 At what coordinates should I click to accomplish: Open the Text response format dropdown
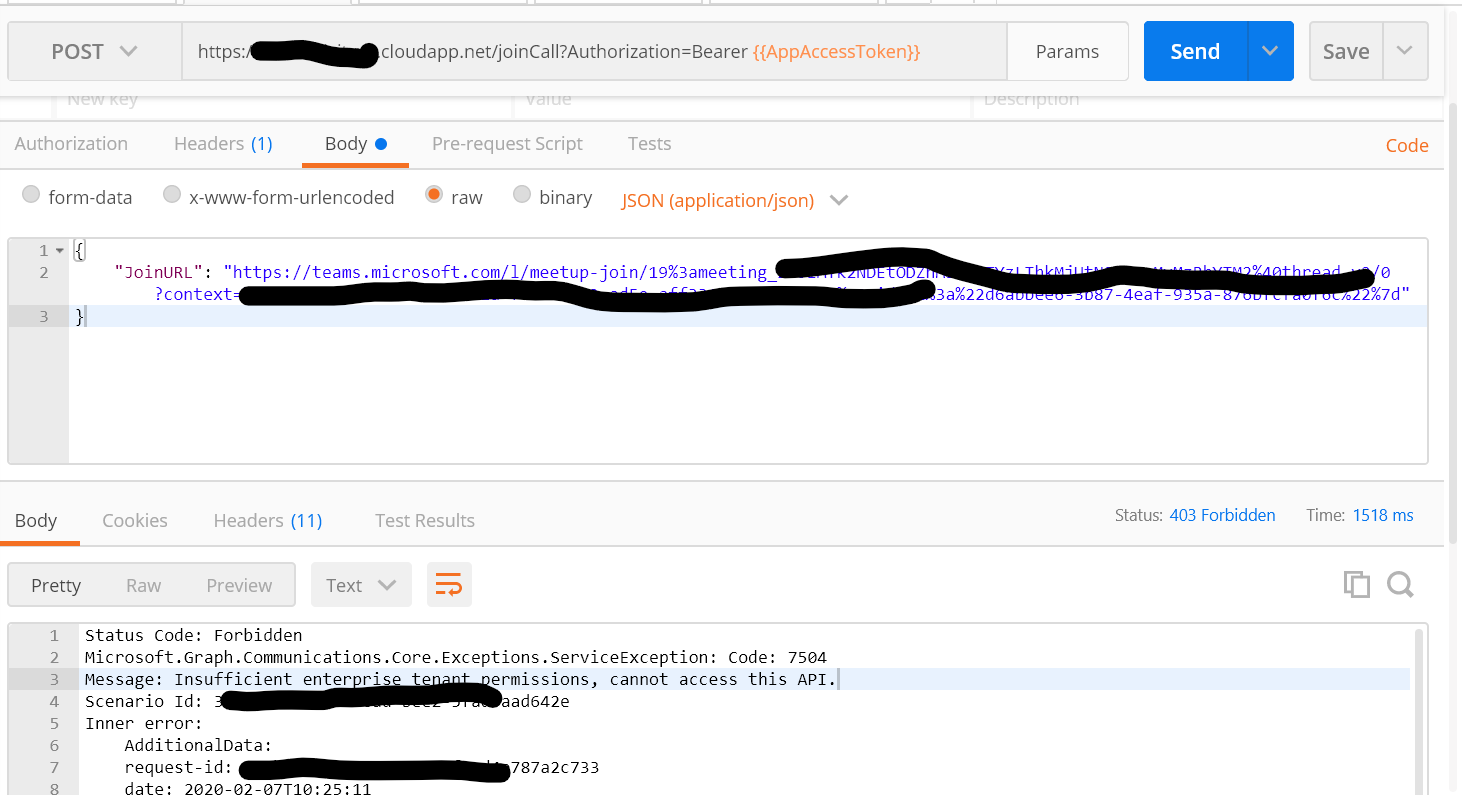pyautogui.click(x=361, y=584)
